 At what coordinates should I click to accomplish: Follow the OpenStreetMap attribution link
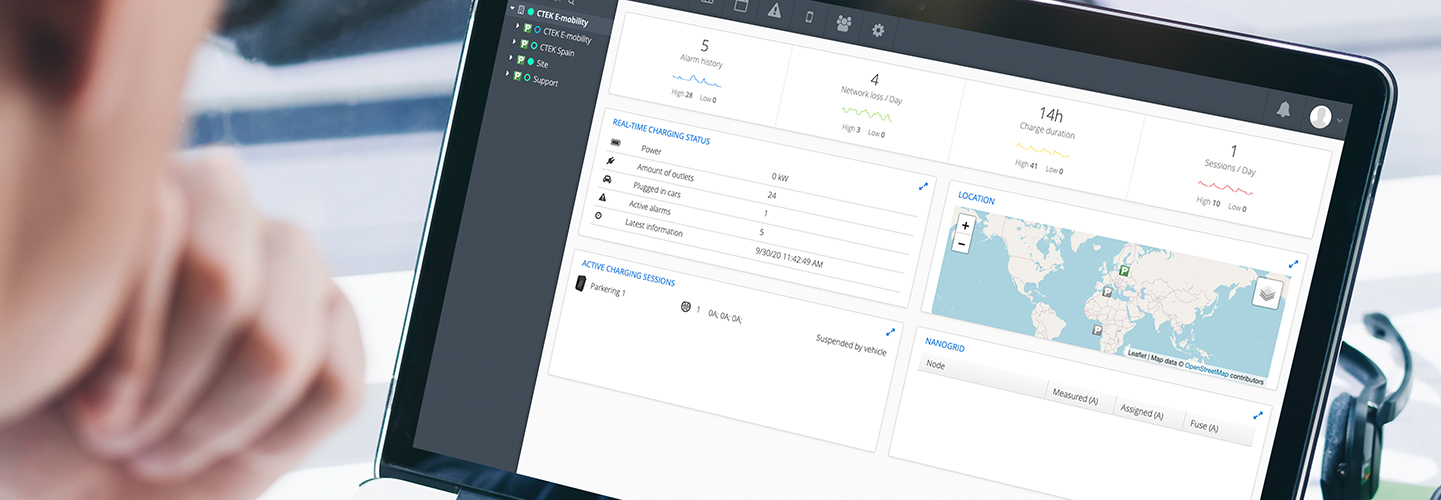click(x=1208, y=368)
